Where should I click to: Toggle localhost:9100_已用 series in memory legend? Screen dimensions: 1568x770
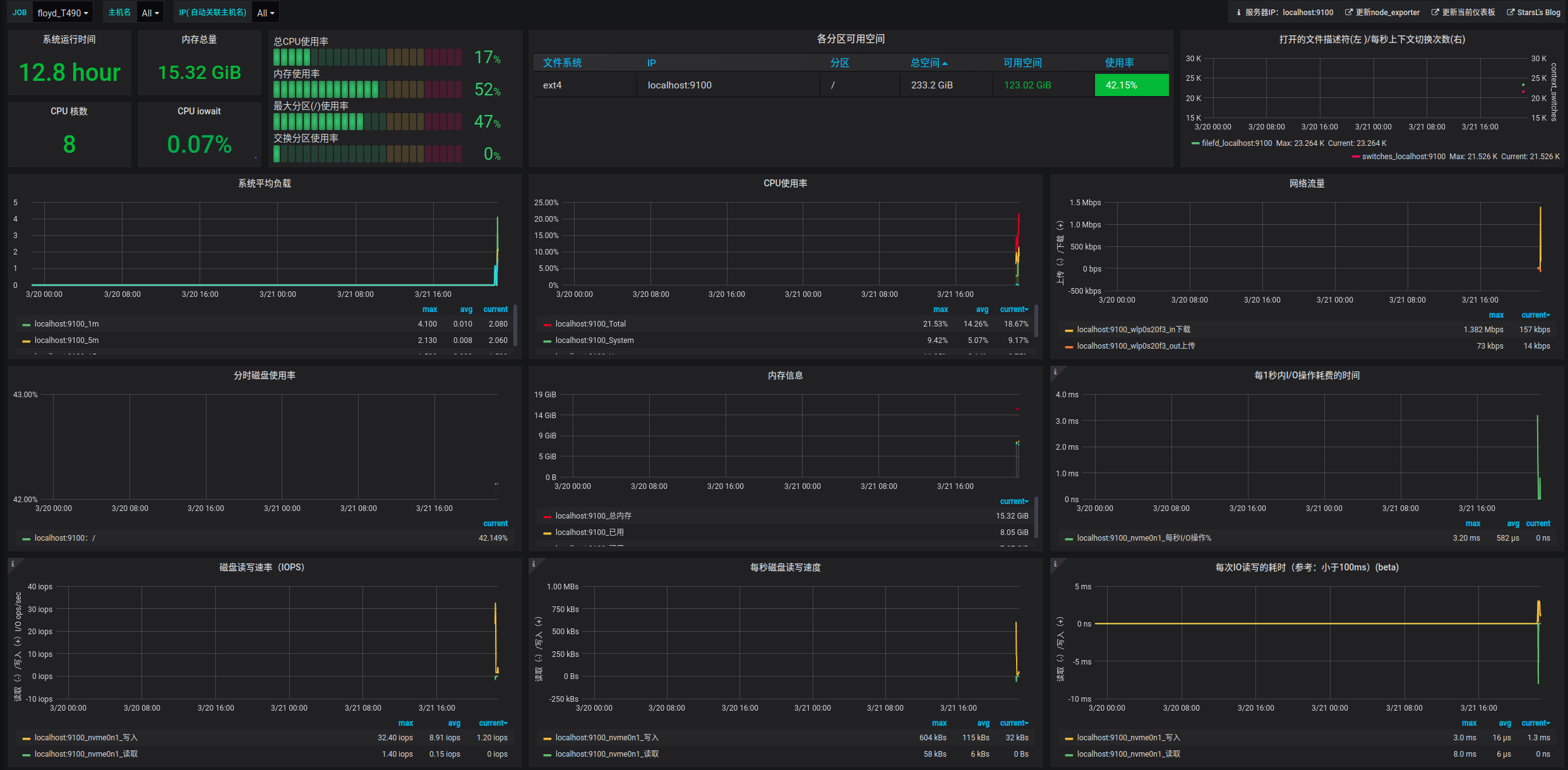click(589, 532)
